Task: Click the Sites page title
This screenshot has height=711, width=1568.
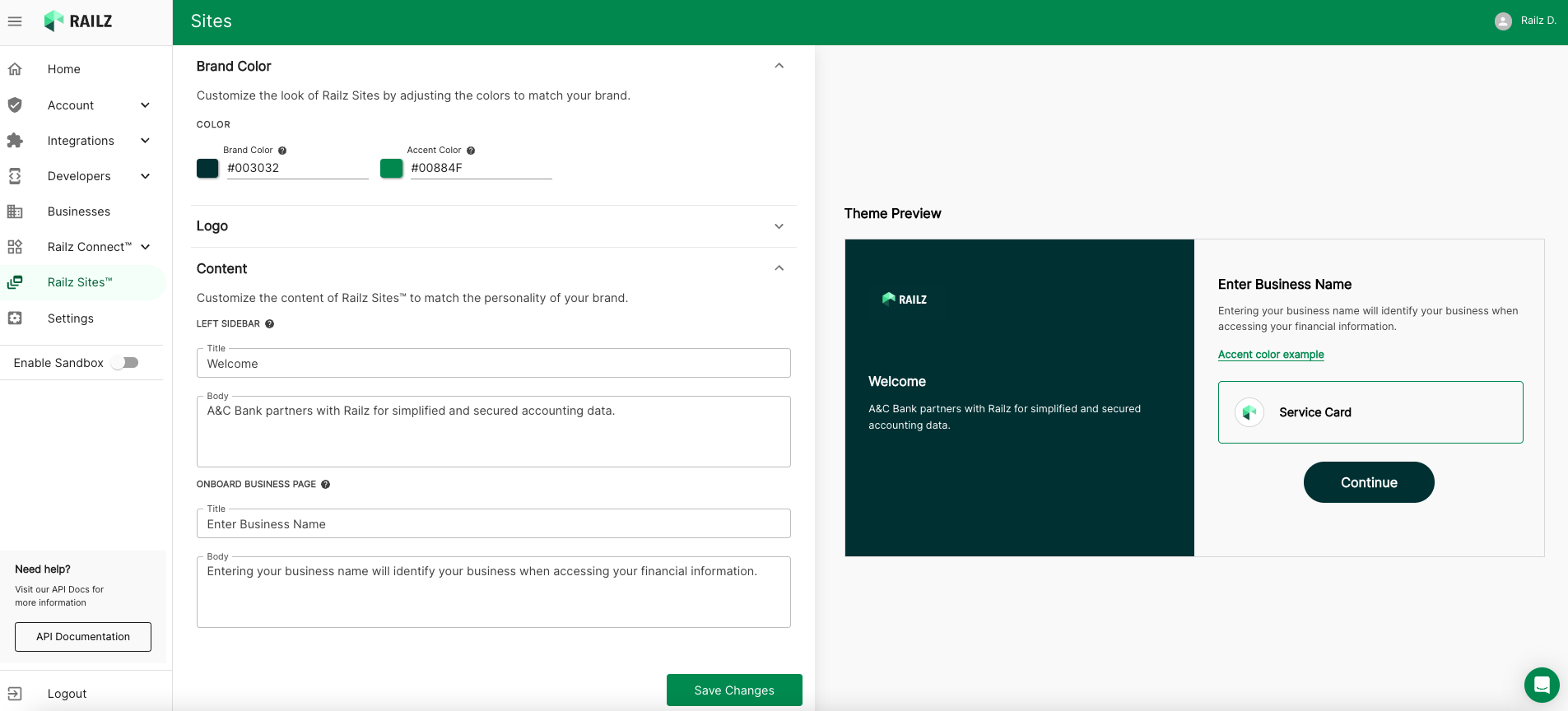Action: [x=212, y=21]
